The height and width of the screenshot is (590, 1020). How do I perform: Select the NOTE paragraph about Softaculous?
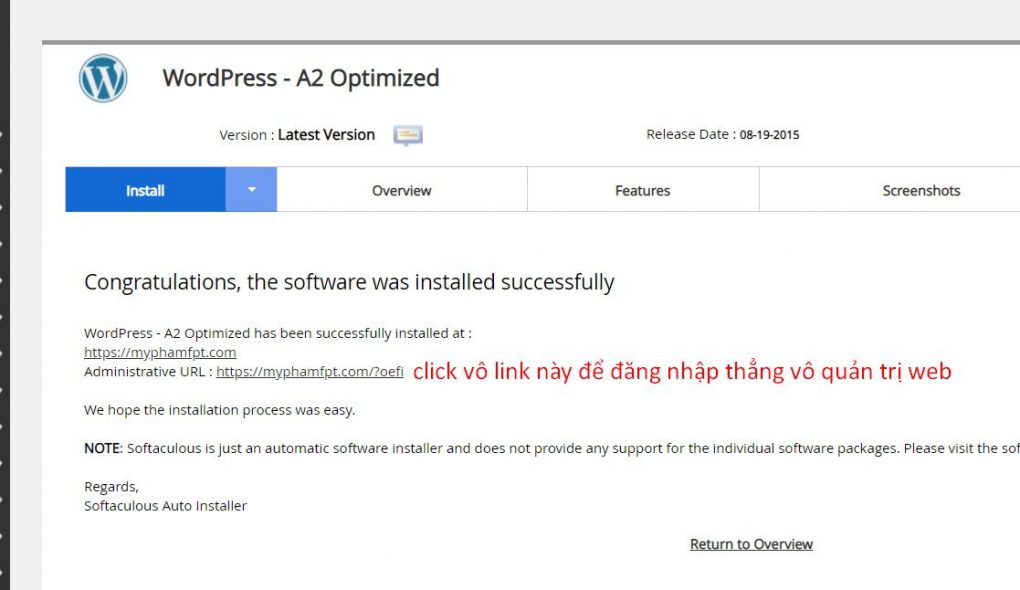[552, 448]
